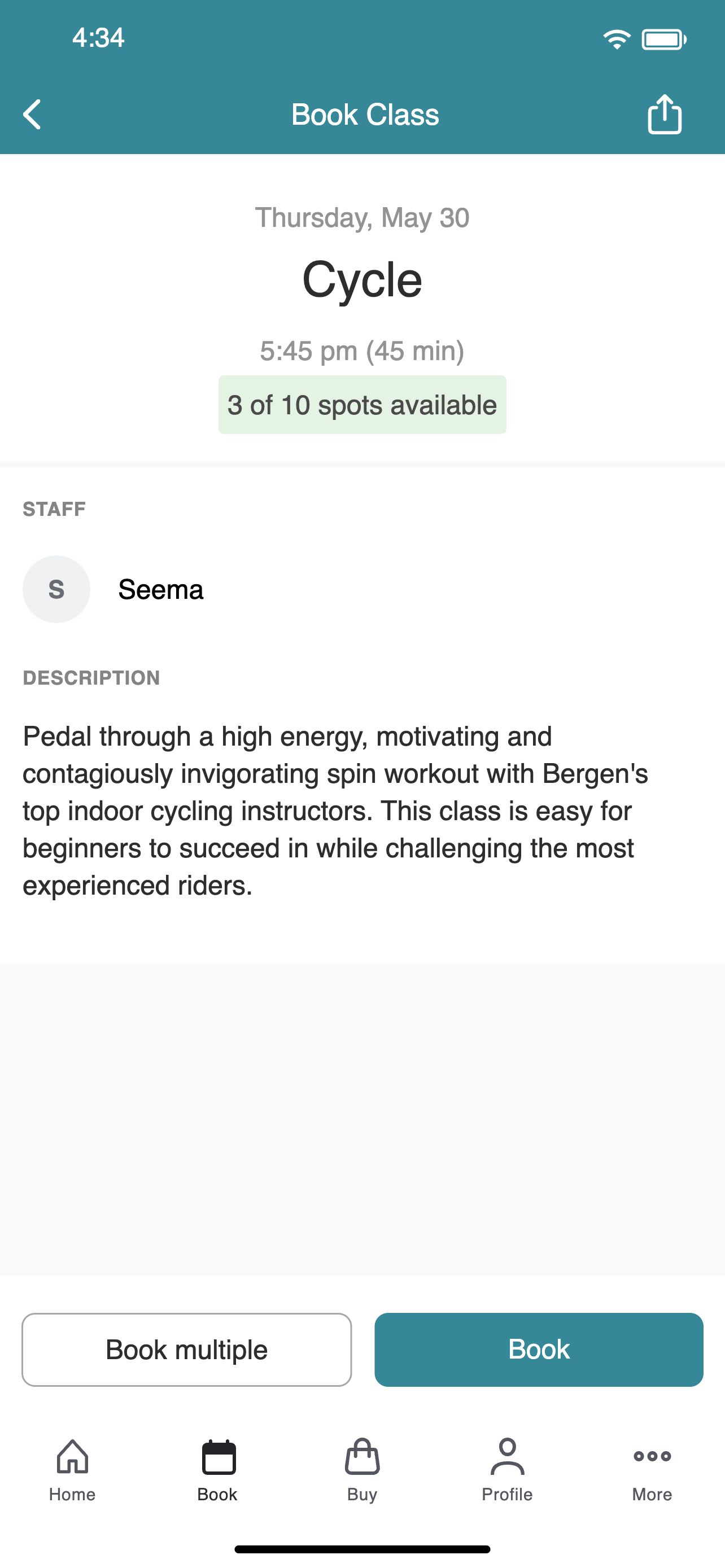
Task: Tap the back arrow icon
Action: [32, 115]
